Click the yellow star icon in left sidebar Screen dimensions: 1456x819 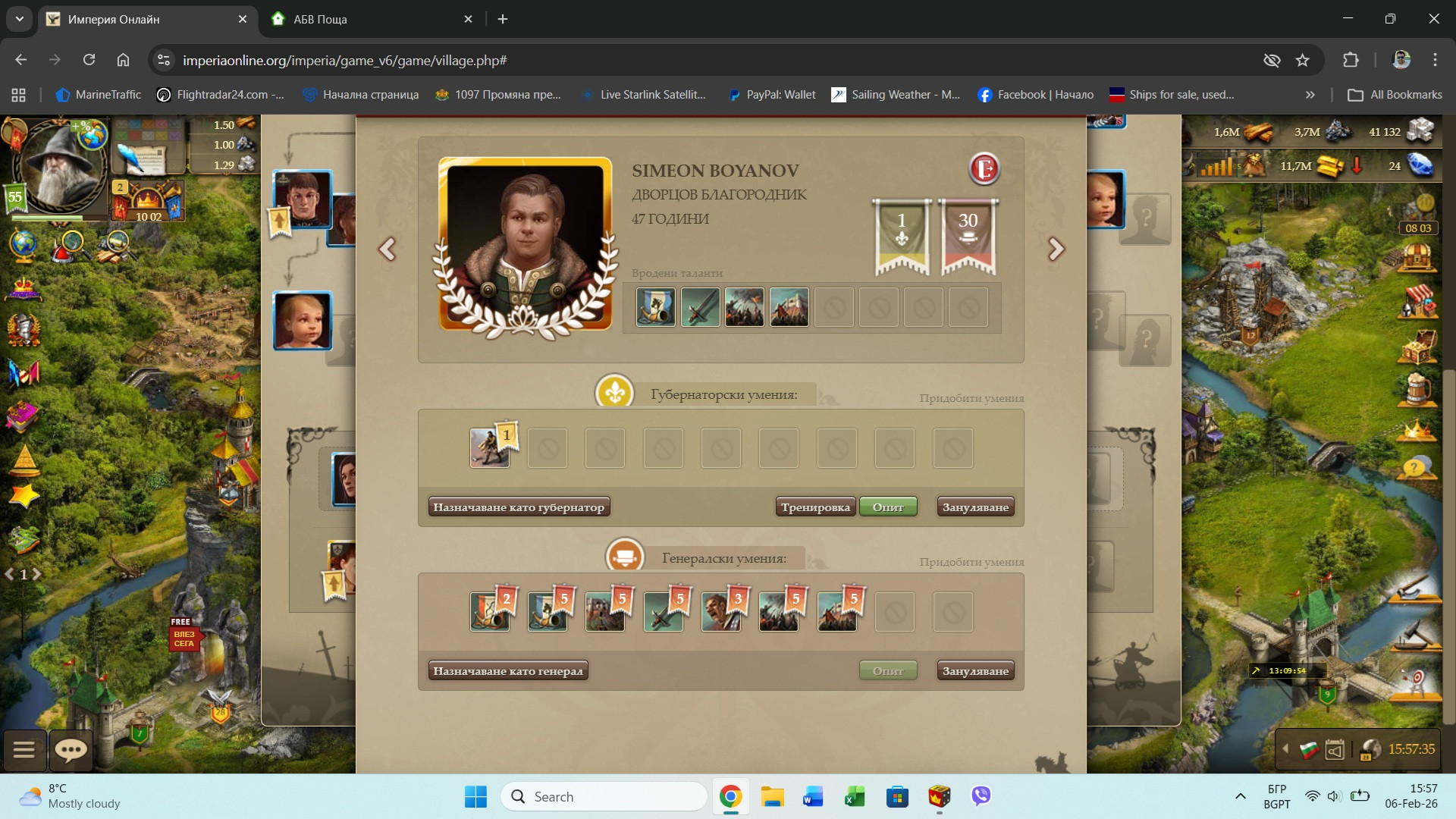[24, 496]
